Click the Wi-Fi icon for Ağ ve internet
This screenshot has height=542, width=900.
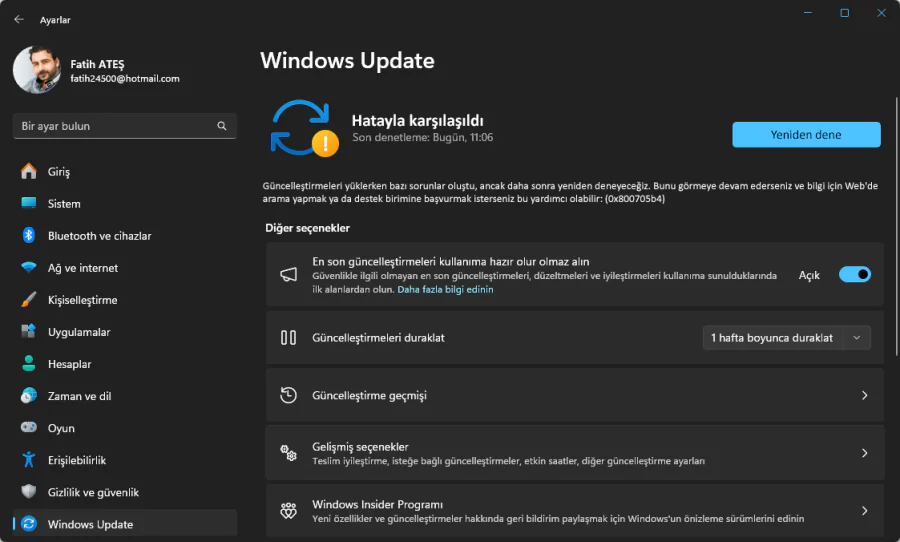(x=29, y=268)
